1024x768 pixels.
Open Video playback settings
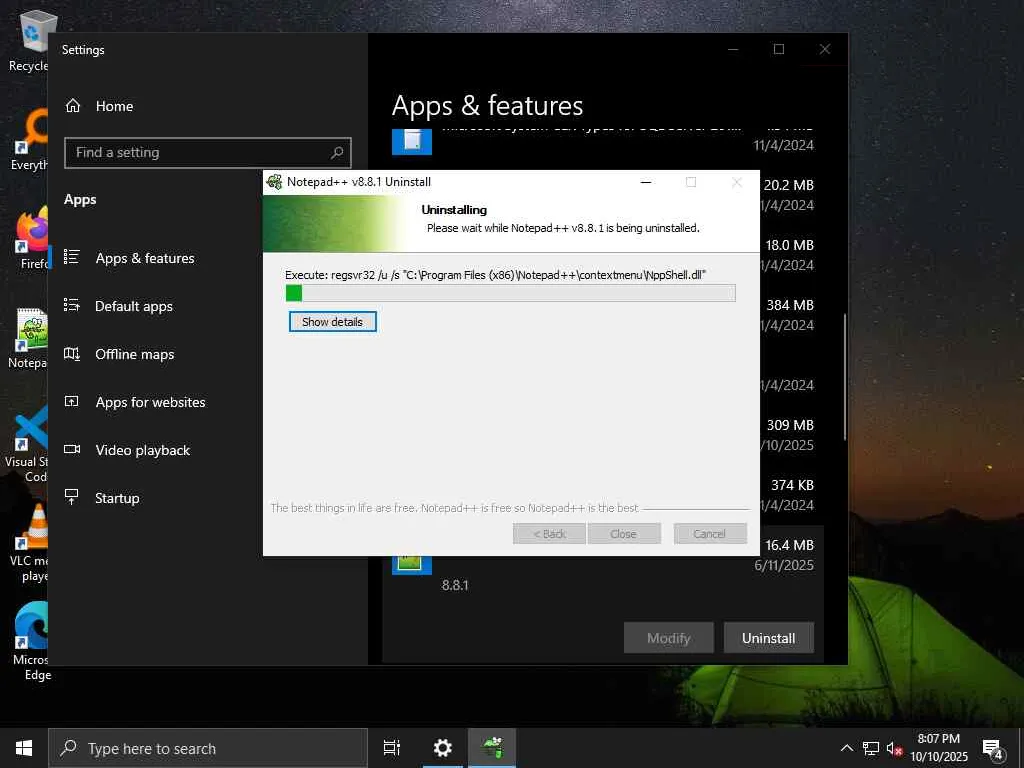(142, 450)
